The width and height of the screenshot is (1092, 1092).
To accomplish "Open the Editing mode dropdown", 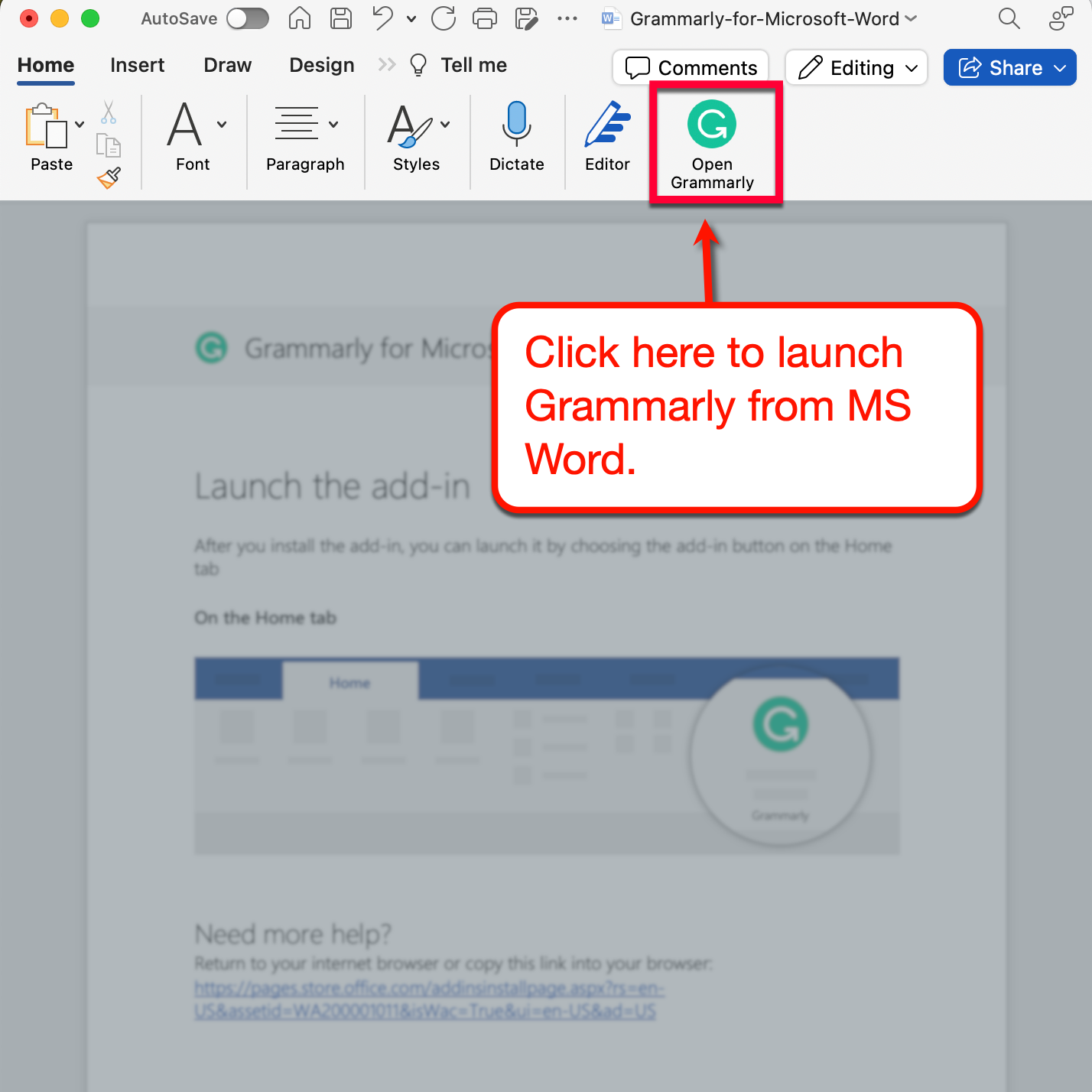I will (856, 67).
